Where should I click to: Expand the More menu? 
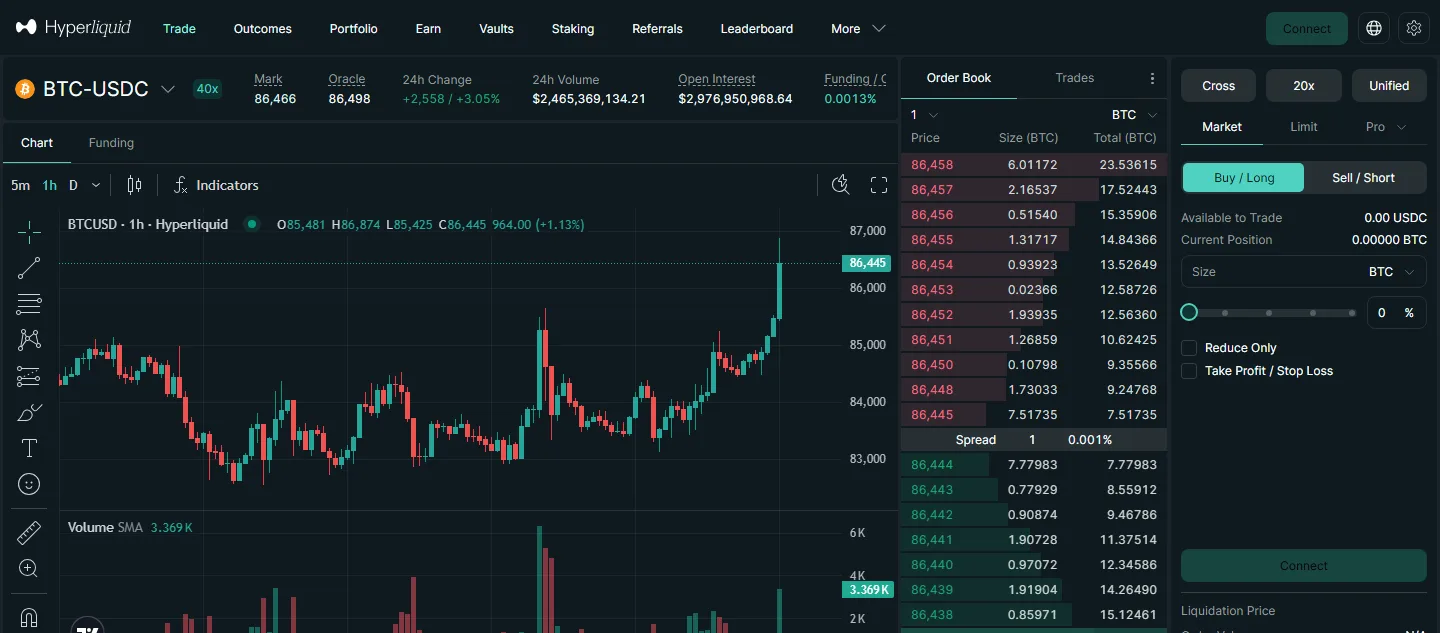tap(858, 29)
